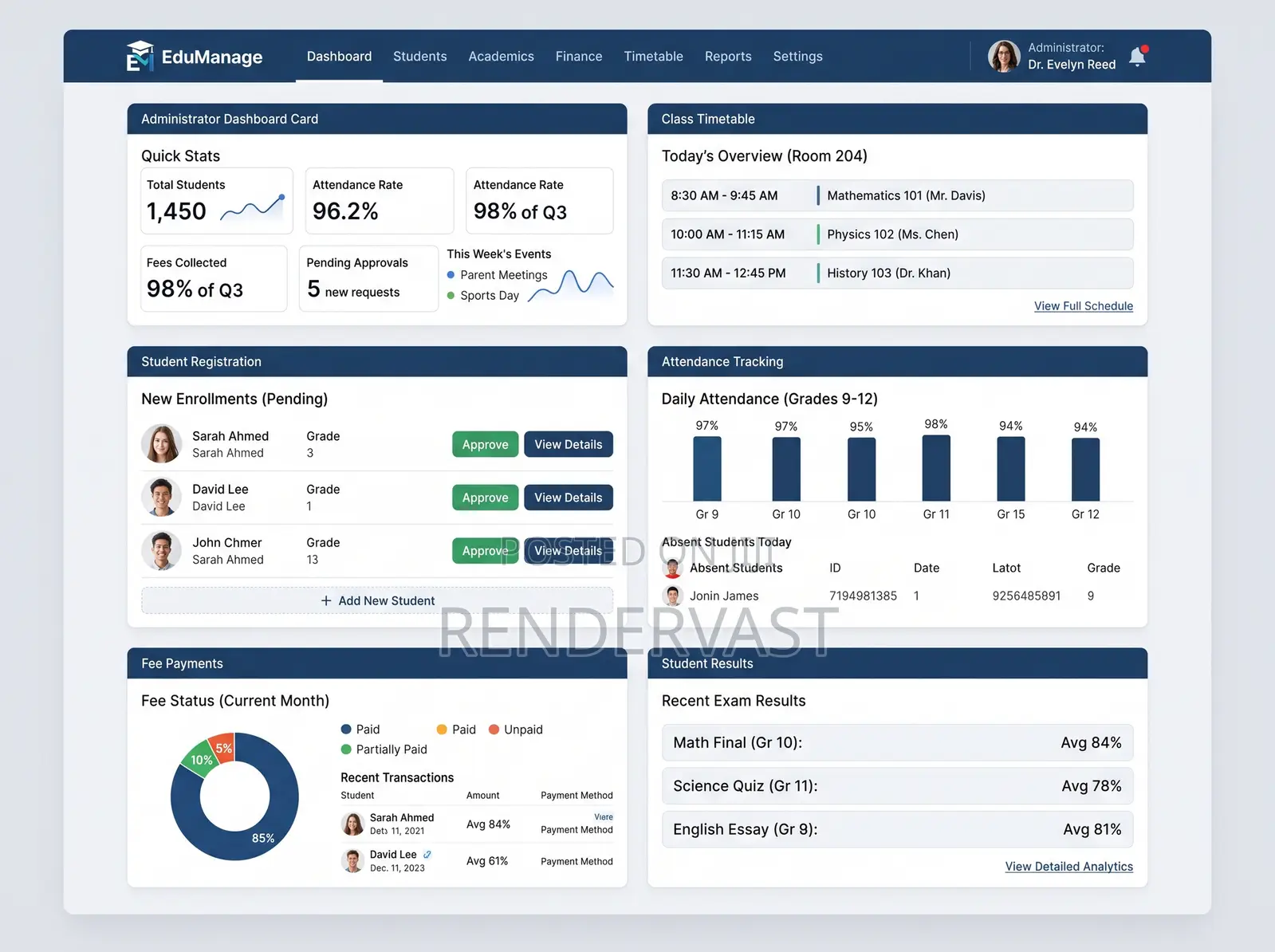
Task: Click the Fees Collected stat card
Action: click(214, 278)
